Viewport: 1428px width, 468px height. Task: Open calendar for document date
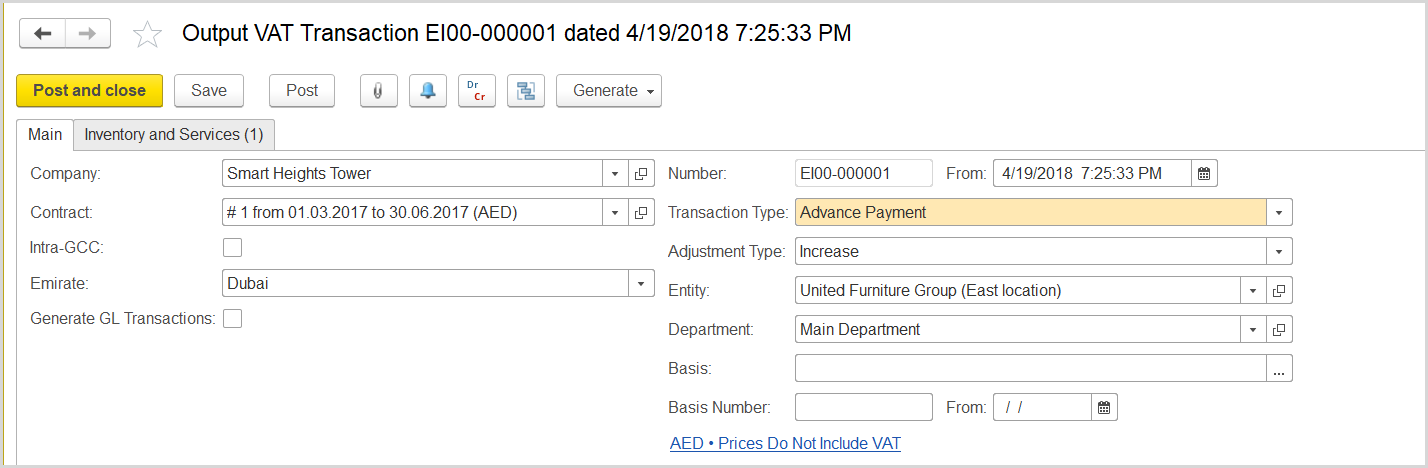1204,174
